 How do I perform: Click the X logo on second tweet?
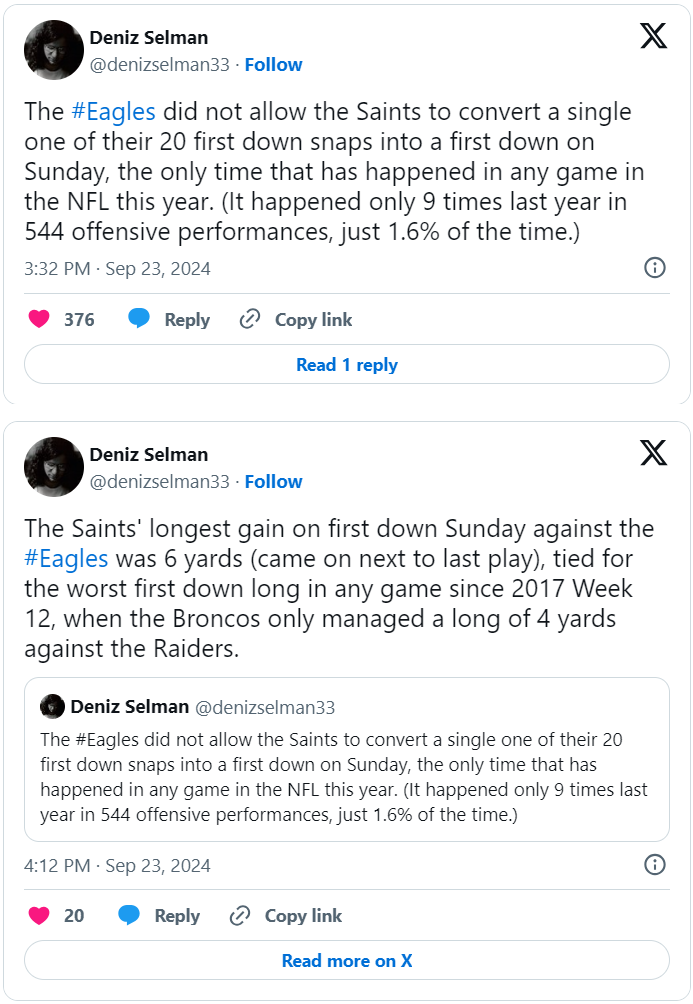pos(653,453)
